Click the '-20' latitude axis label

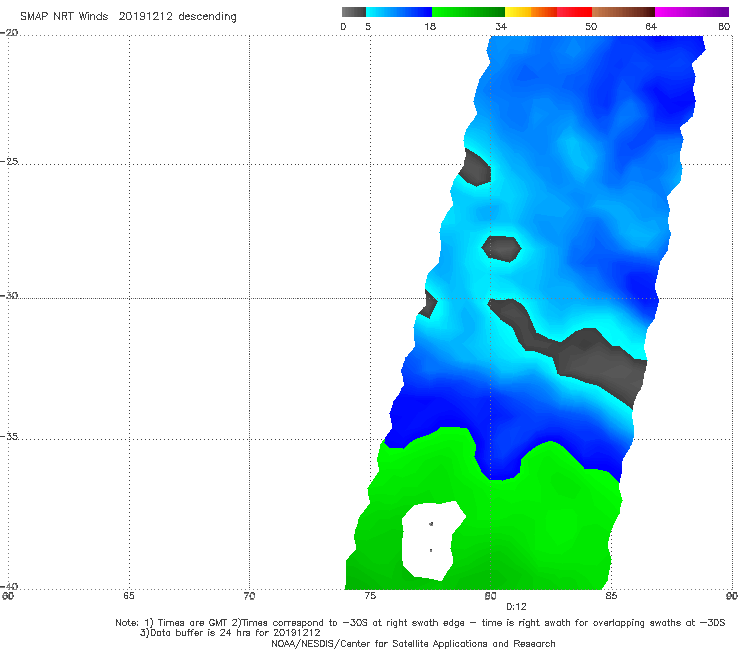pyautogui.click(x=9, y=33)
